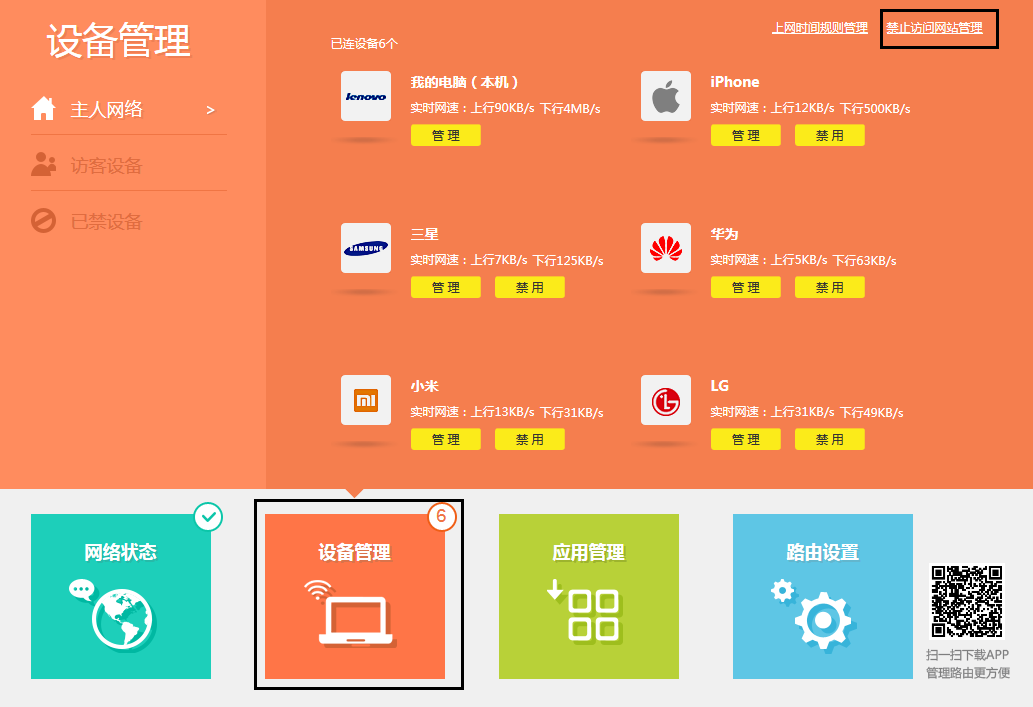Expand 主人网络 using the chevron arrow
Viewport: 1033px width, 707px height.
click(210, 110)
